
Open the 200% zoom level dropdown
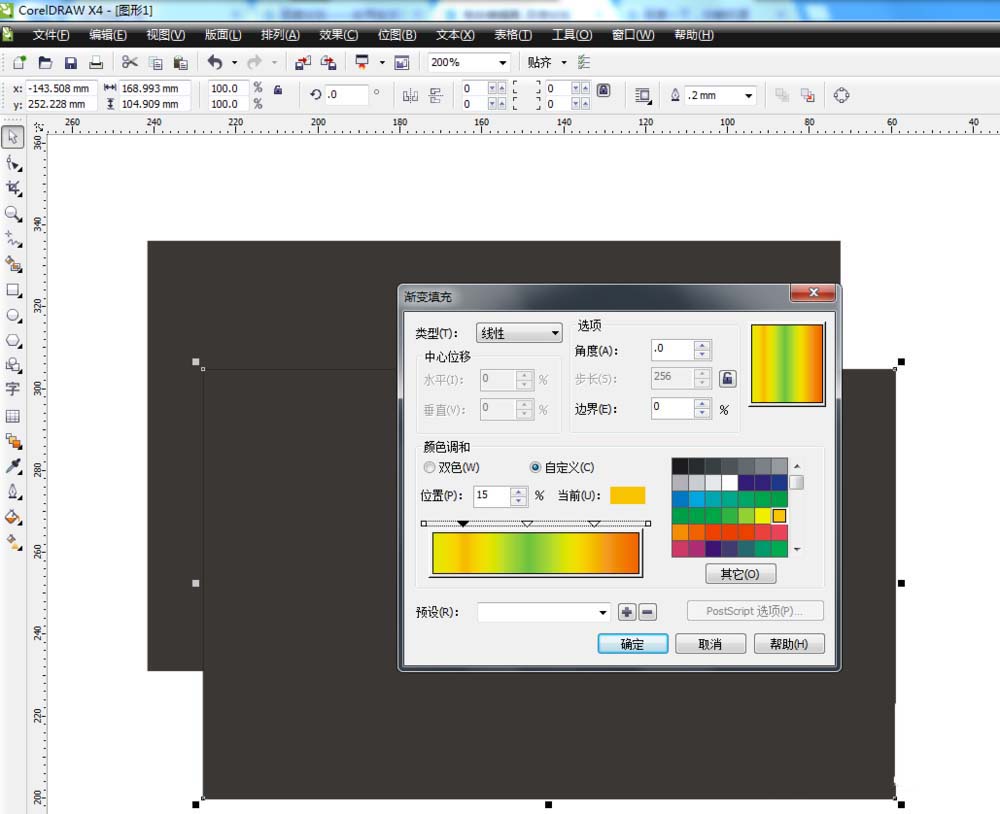502,63
